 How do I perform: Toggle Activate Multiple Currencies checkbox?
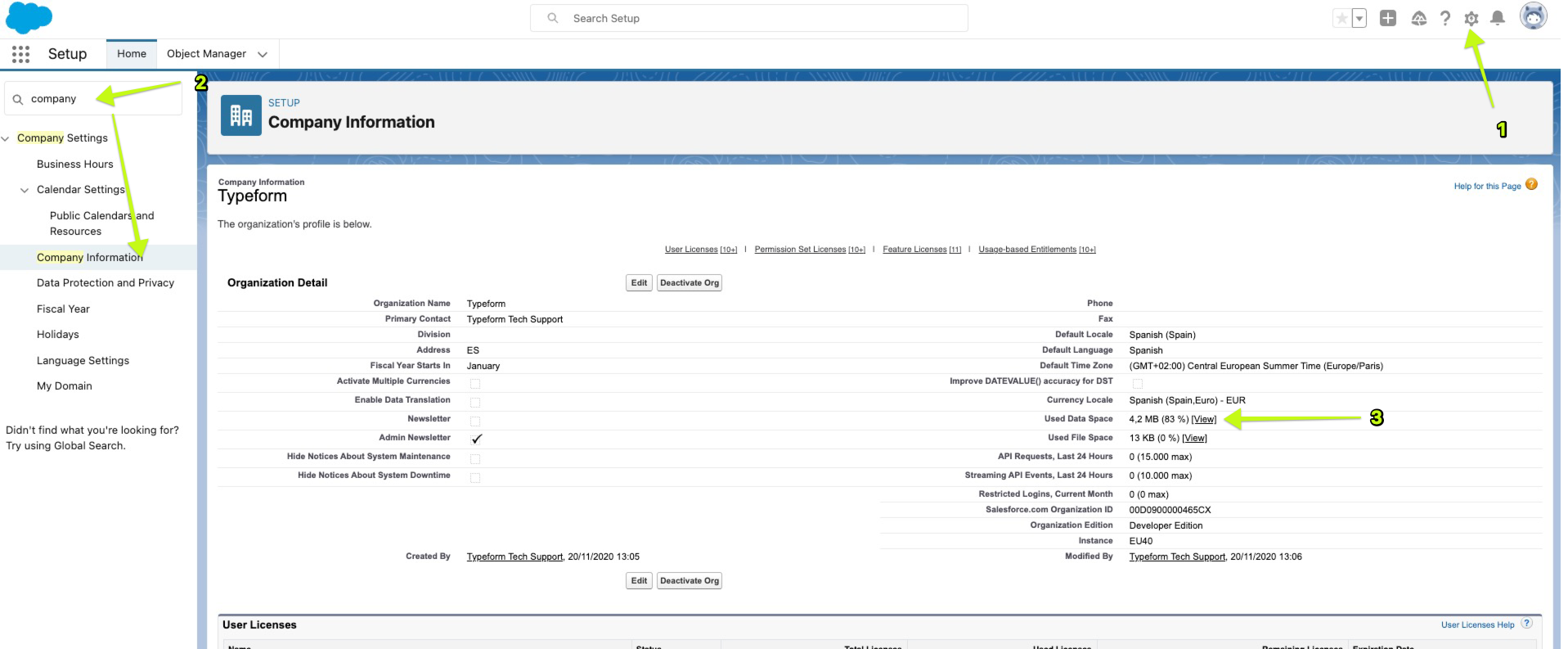[x=475, y=383]
